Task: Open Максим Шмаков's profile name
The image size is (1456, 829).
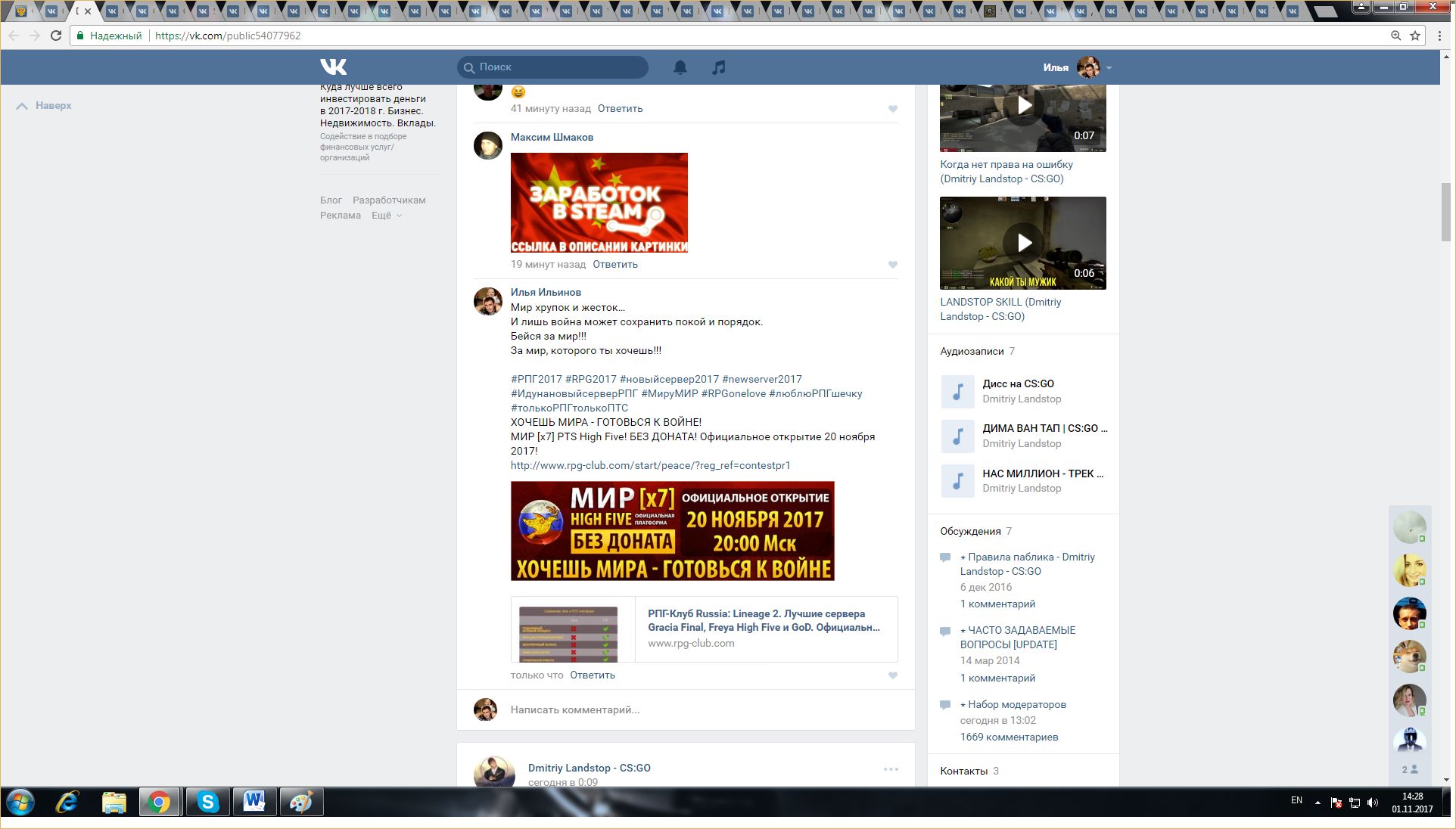Action: [x=552, y=137]
